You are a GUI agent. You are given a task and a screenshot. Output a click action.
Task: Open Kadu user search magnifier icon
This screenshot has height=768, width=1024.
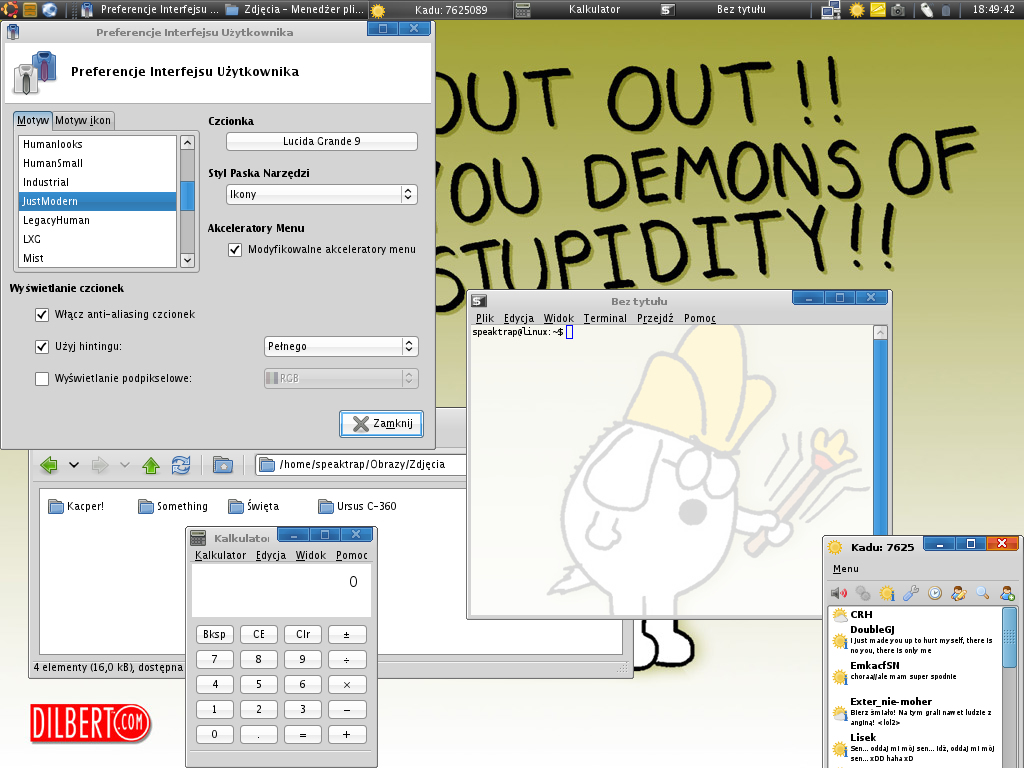(x=983, y=593)
